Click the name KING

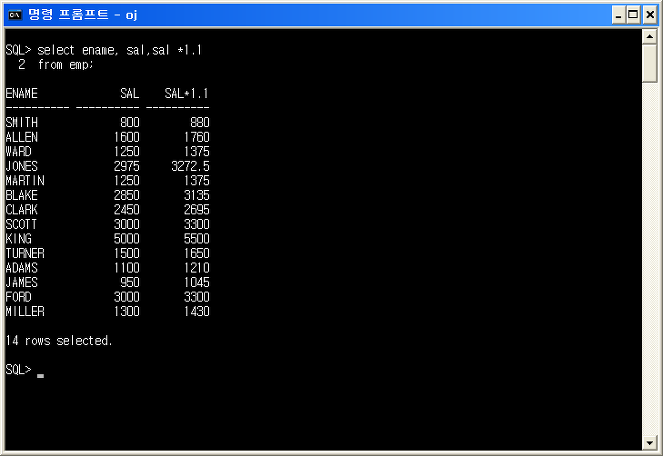coord(19,239)
